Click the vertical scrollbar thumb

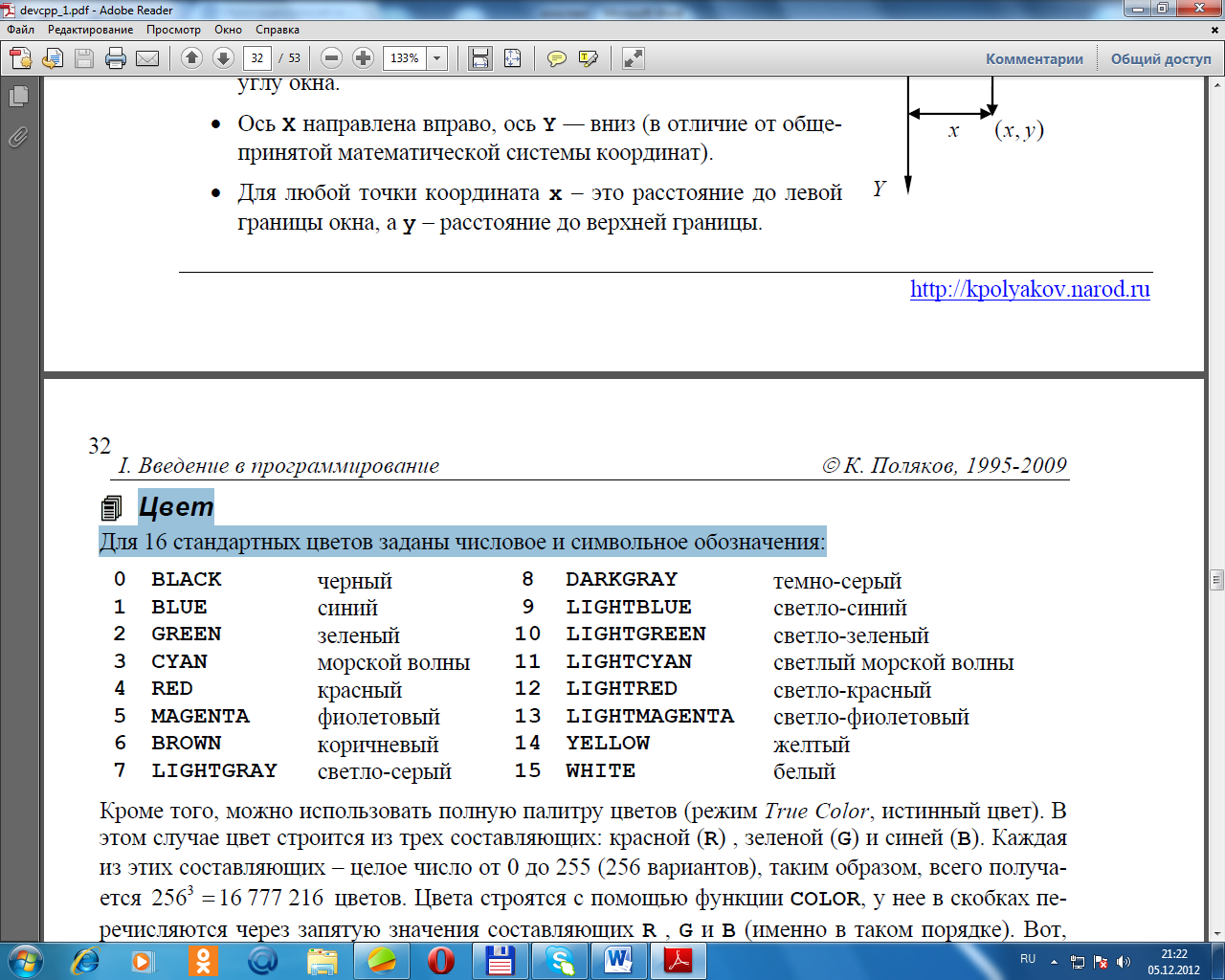(1216, 579)
